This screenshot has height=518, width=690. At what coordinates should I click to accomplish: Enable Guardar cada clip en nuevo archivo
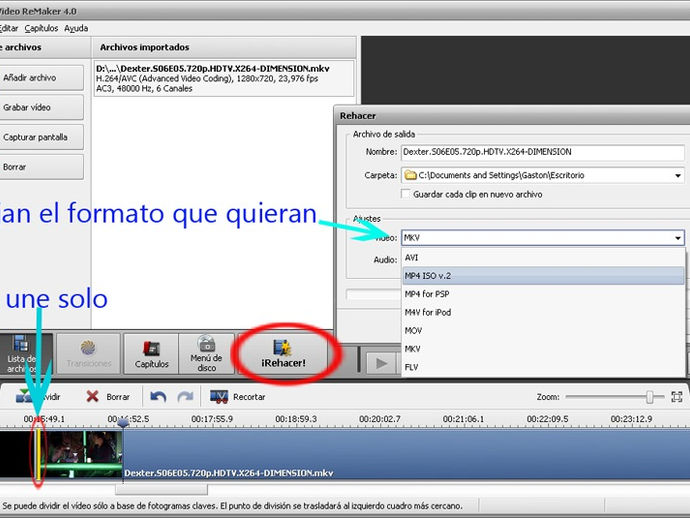[x=406, y=194]
